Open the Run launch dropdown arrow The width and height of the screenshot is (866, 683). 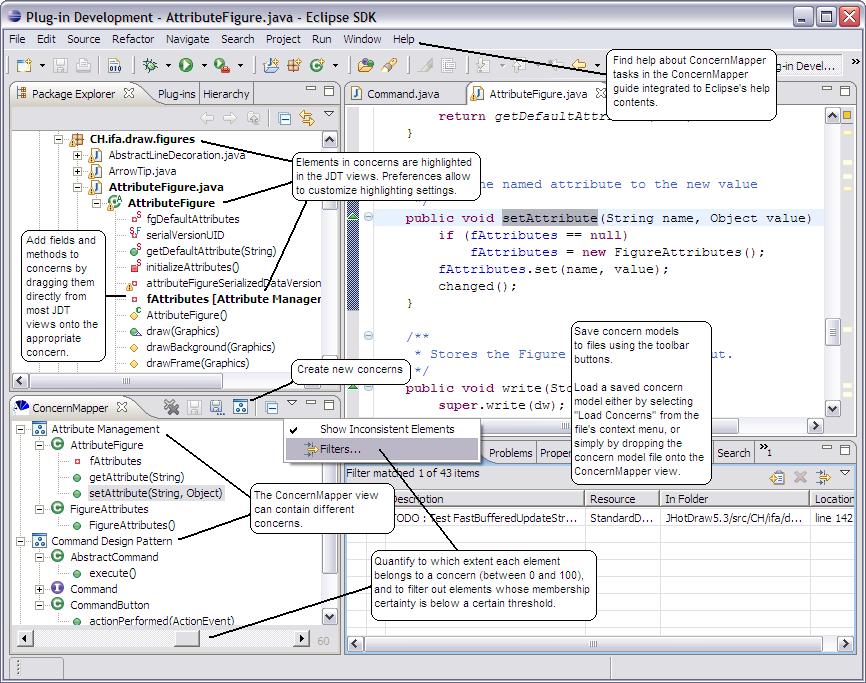(204, 66)
